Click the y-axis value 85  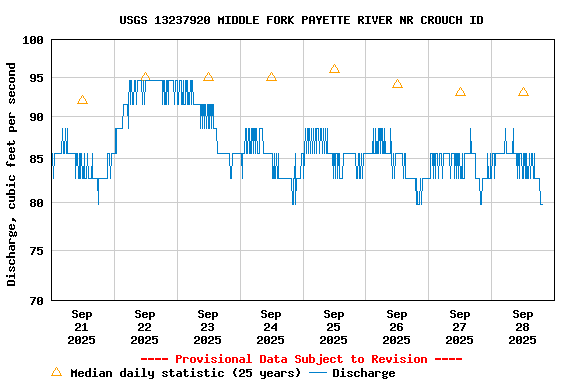[36, 159]
